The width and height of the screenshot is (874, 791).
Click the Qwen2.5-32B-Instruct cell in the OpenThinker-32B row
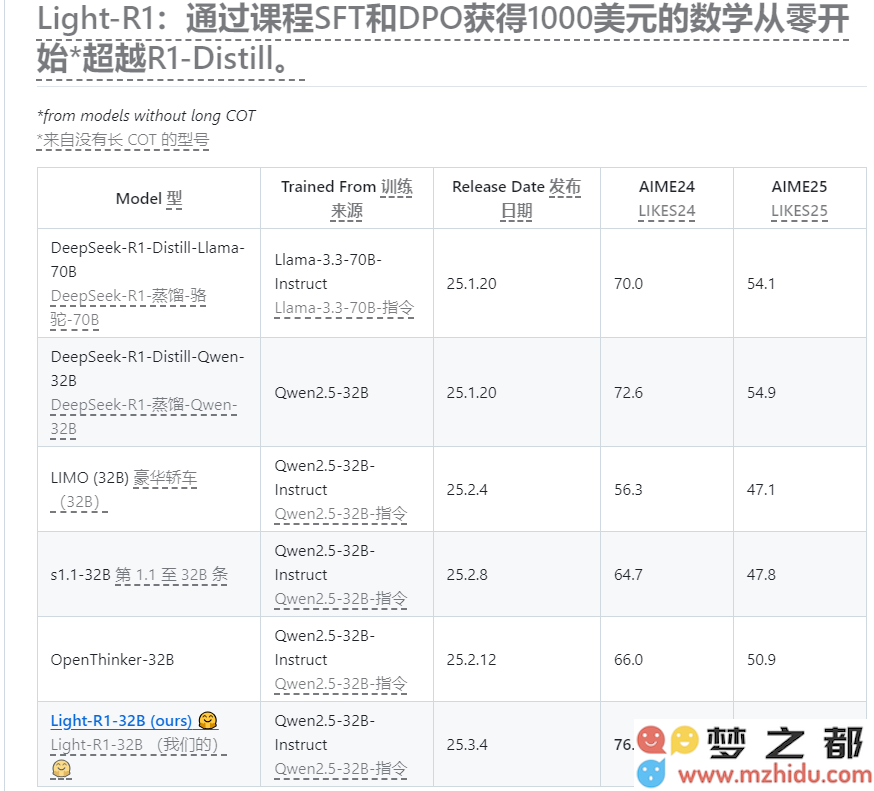point(347,659)
